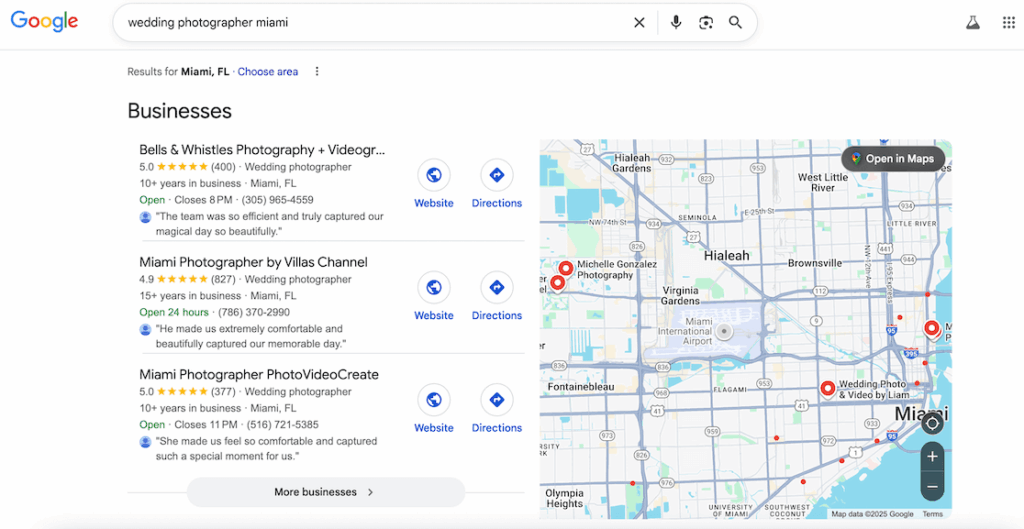The width and height of the screenshot is (1024, 529).
Task: Get Directions icon for Bells & Whistles
Action: coord(497,175)
